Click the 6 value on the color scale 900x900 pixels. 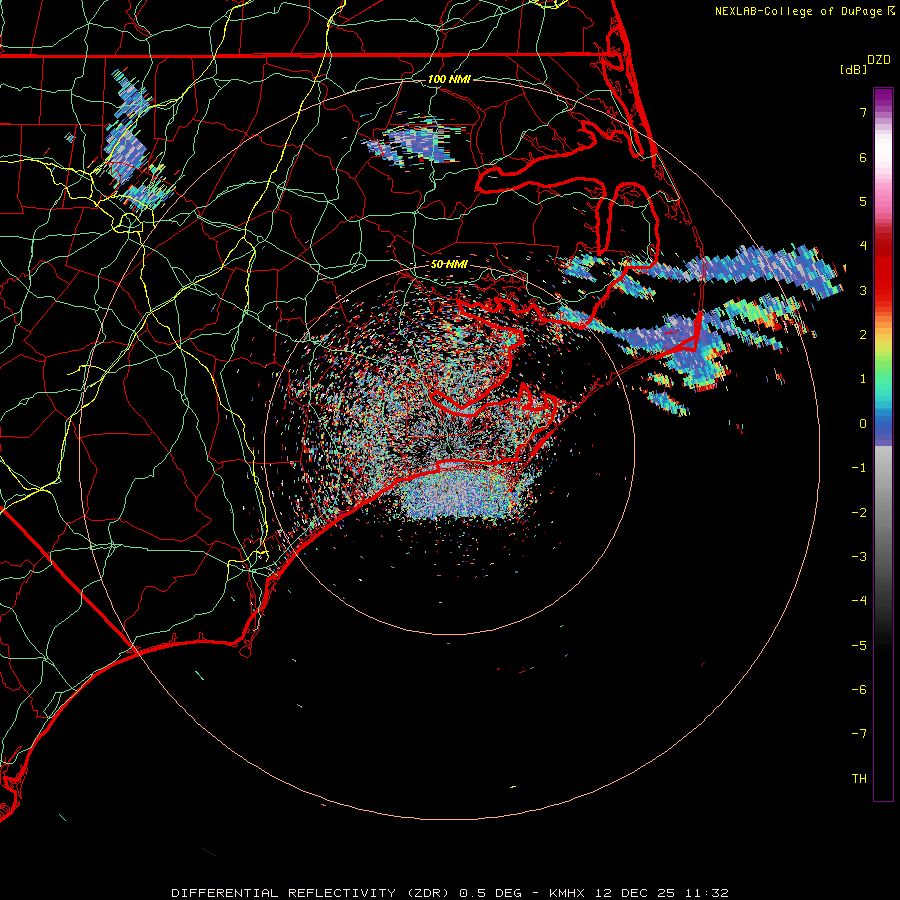(863, 157)
